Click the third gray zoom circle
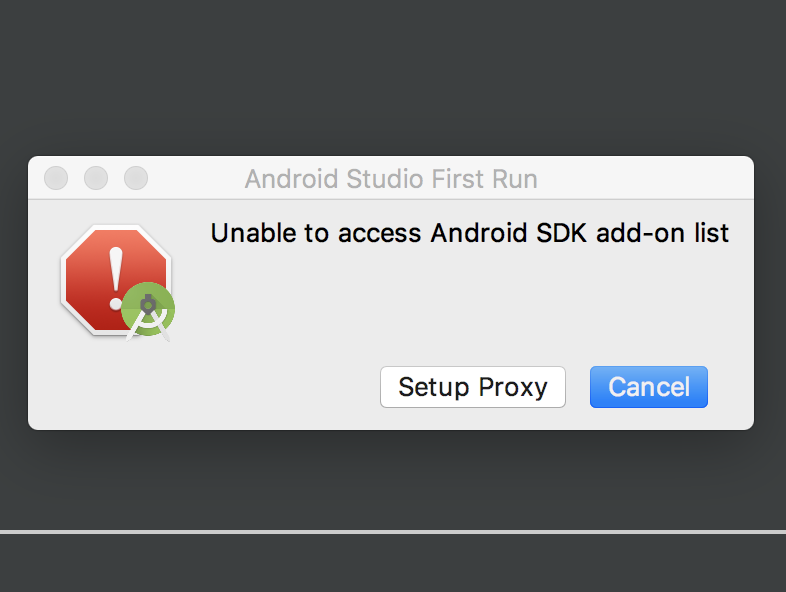Image resolution: width=786 pixels, height=592 pixels. pyautogui.click(x=136, y=178)
